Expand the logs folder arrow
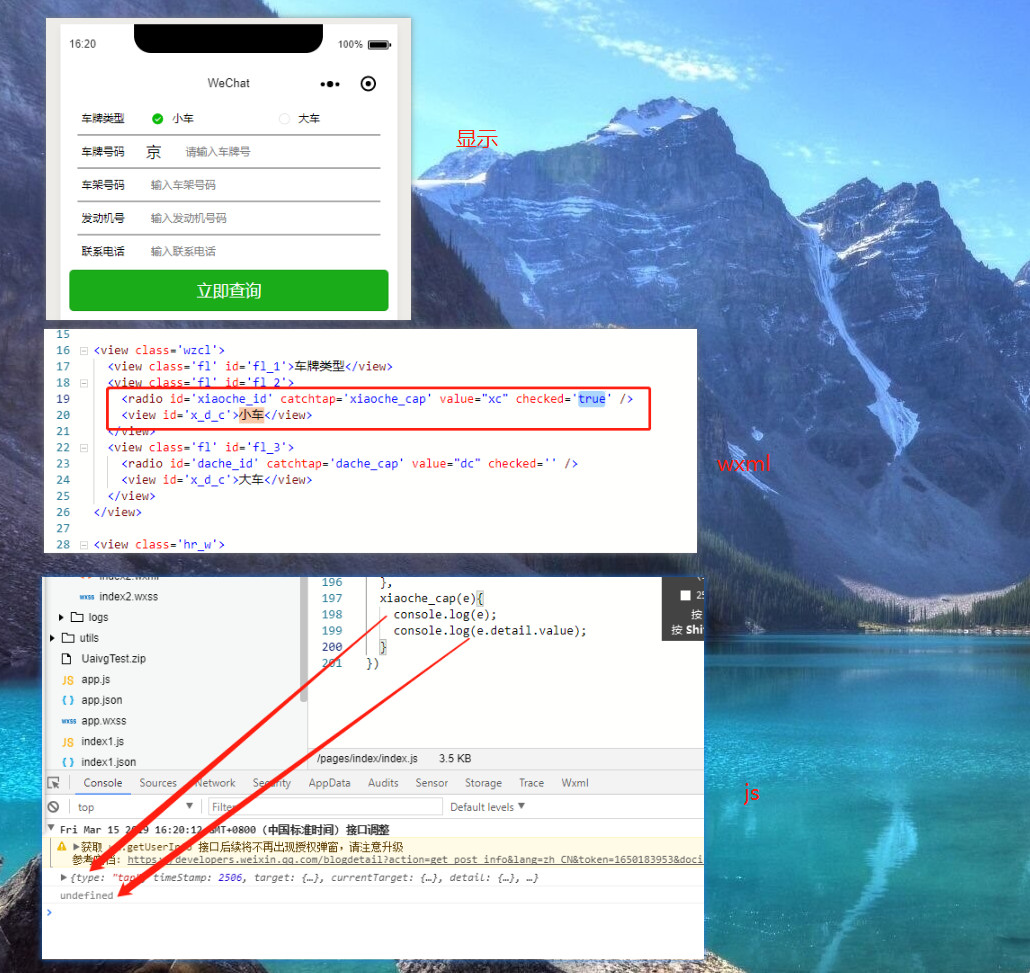1030x973 pixels. 61,618
